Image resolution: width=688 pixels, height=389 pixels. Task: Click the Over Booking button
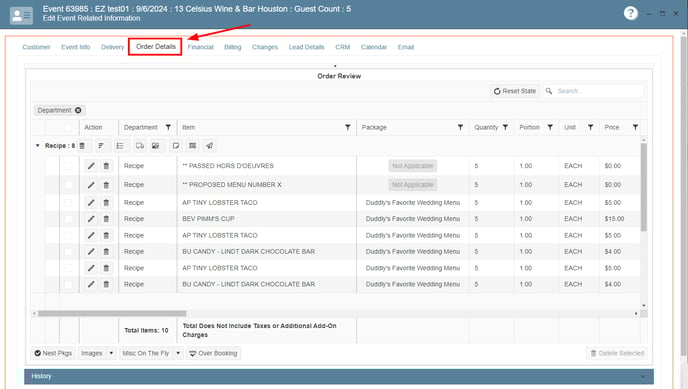[213, 353]
